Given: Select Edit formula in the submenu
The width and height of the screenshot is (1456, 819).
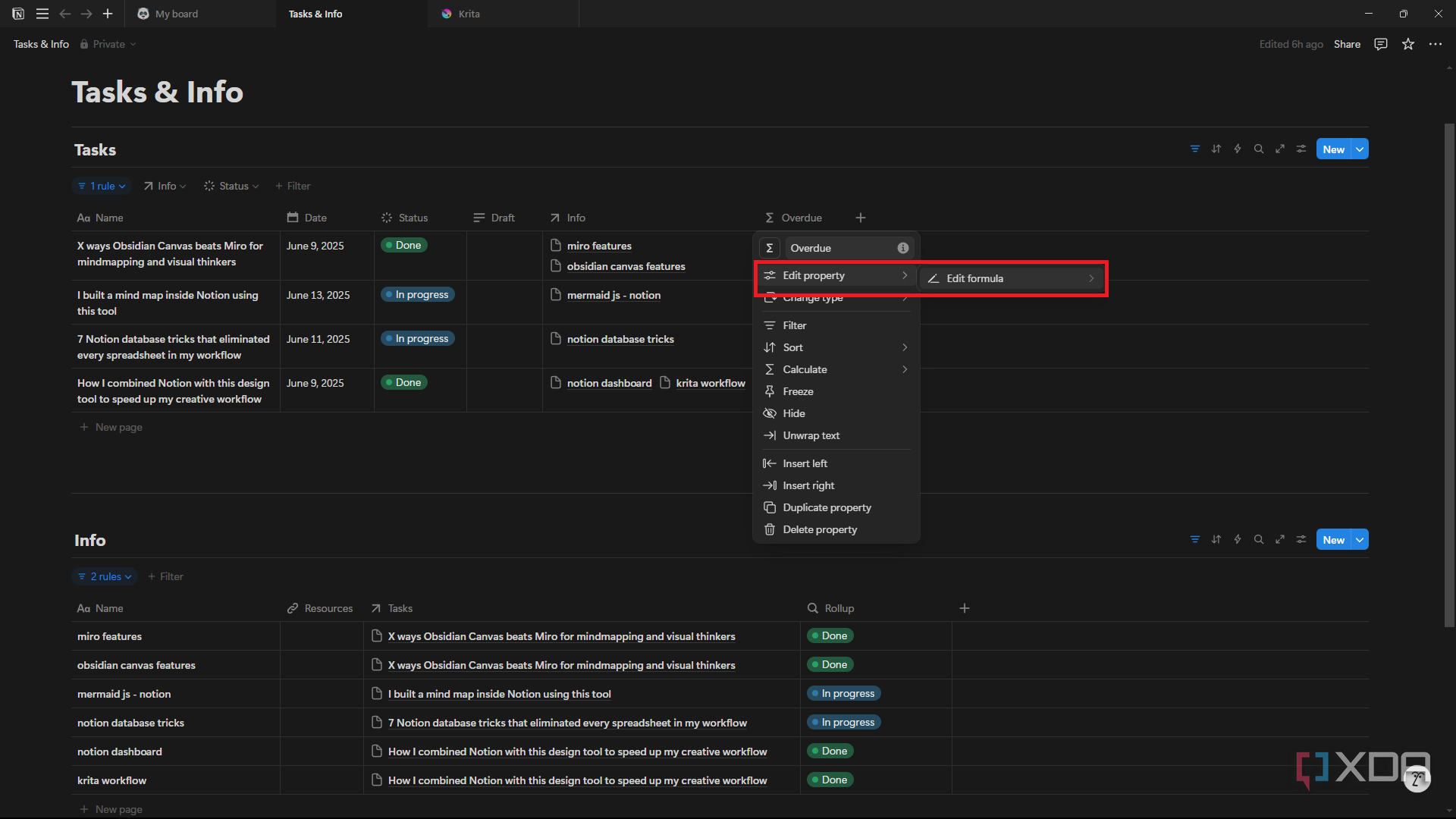Looking at the screenshot, I should point(1012,278).
